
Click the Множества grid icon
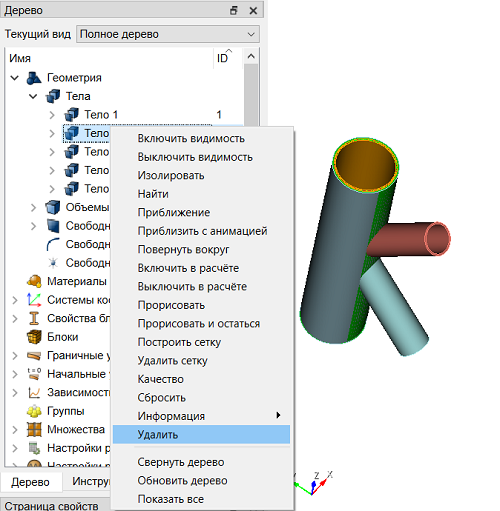(34, 429)
